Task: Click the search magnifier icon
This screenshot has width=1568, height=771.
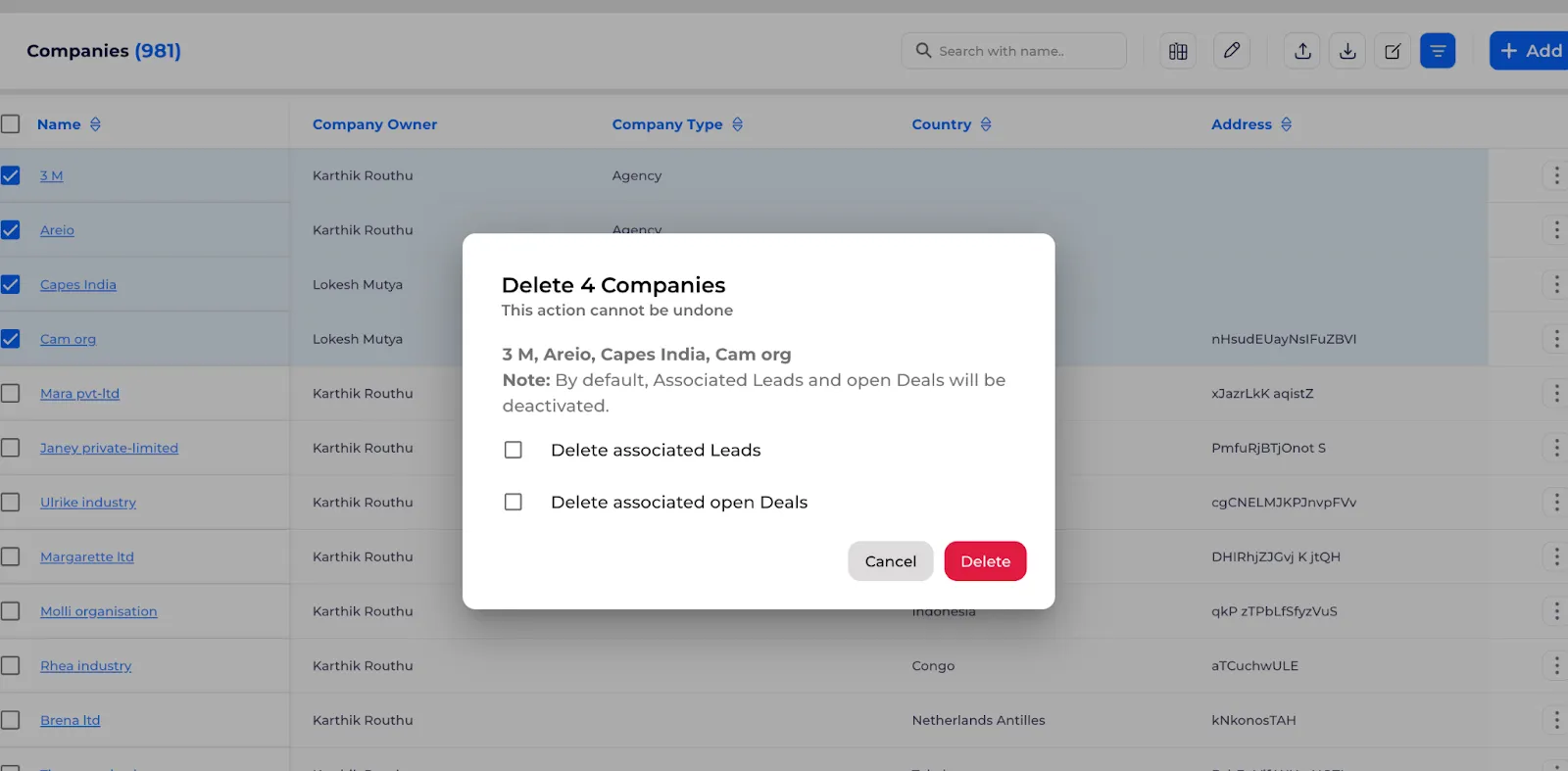Action: click(x=923, y=50)
